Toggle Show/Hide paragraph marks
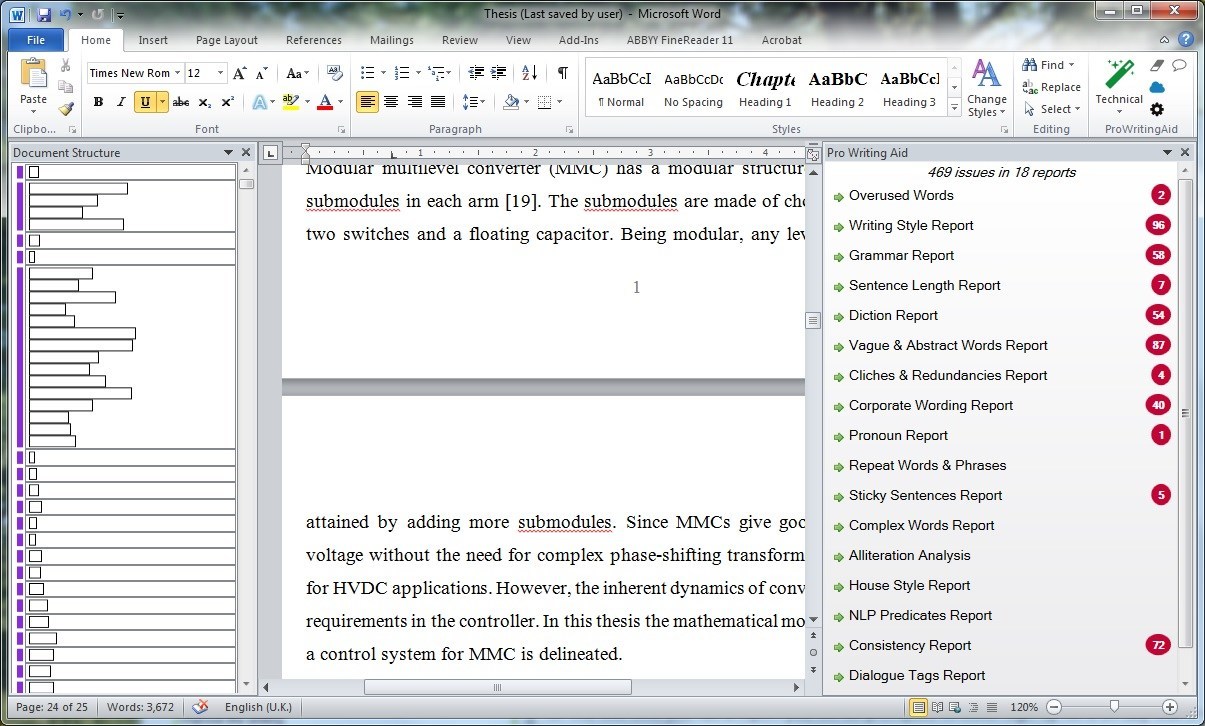The height and width of the screenshot is (726, 1205). 564,72
